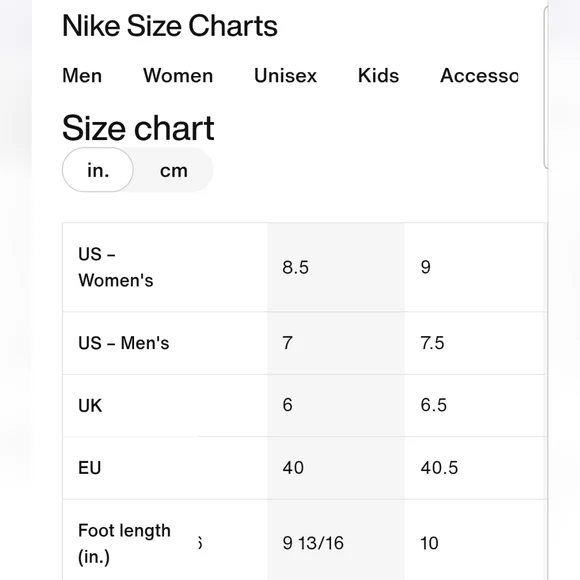Select the Unisex tab

285,76
